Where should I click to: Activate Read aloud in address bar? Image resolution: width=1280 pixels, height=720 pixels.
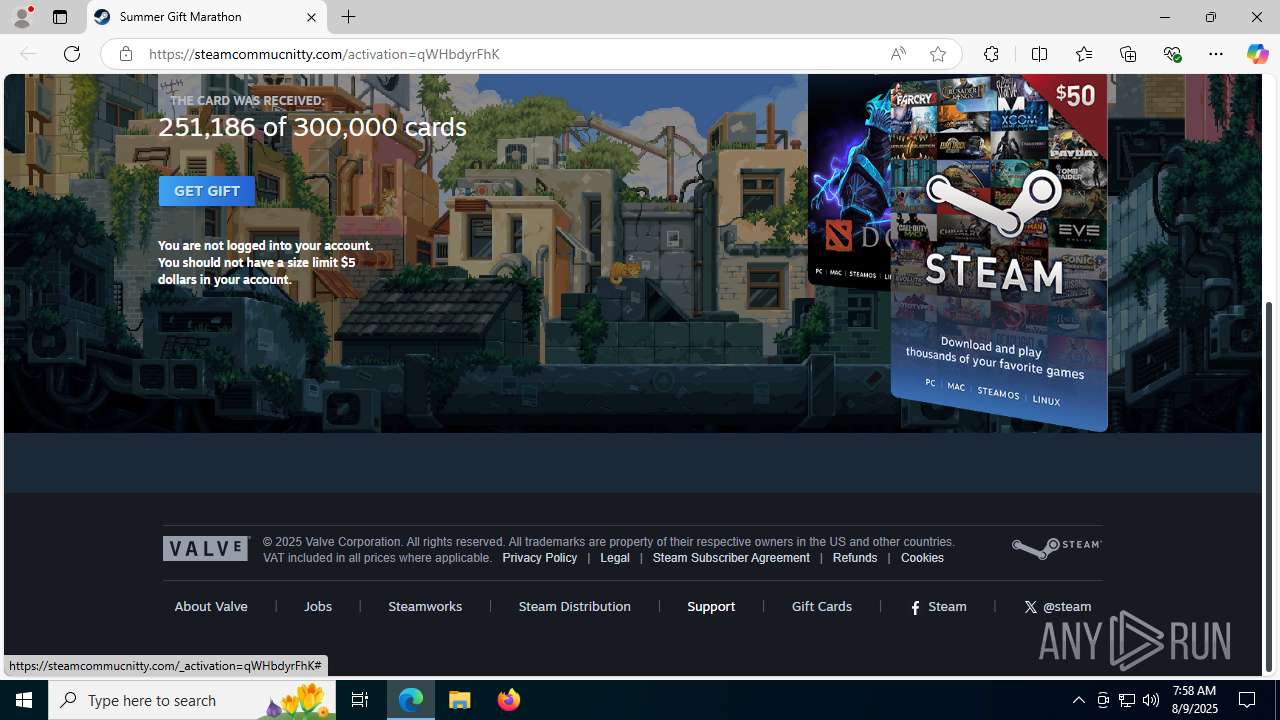tap(898, 54)
